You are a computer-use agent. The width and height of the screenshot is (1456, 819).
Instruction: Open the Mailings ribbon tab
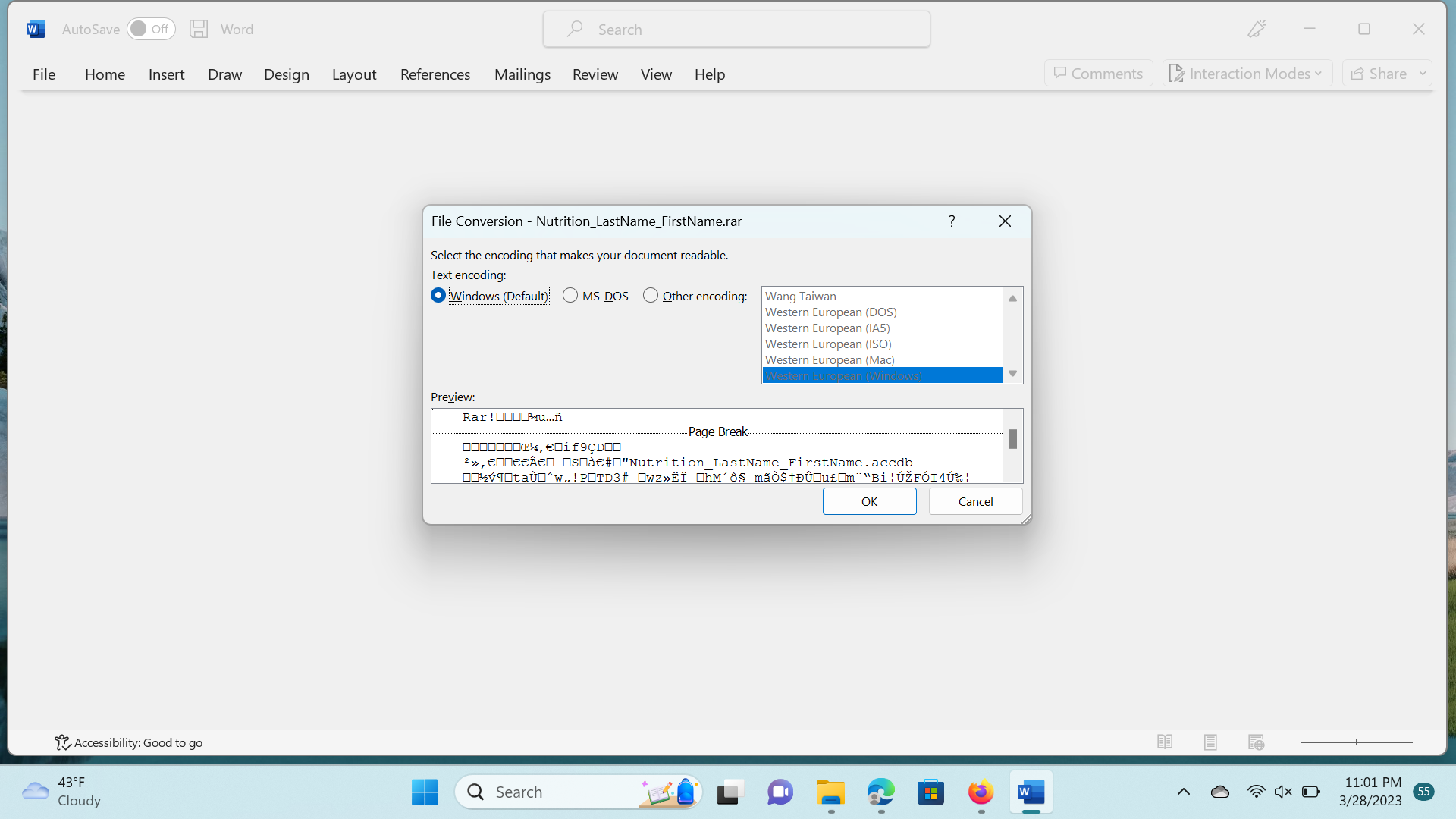[522, 74]
